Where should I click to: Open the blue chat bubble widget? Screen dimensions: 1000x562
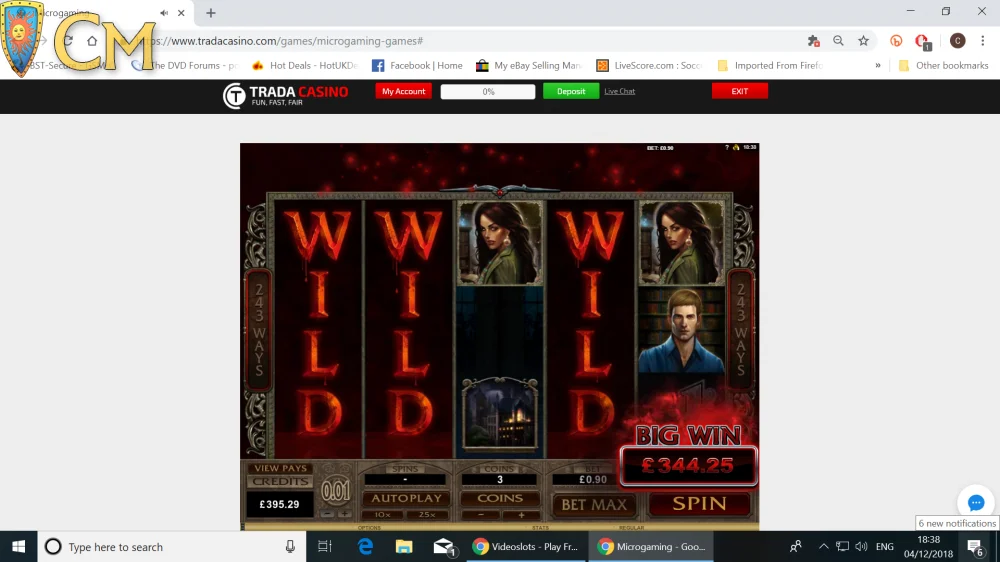[976, 503]
